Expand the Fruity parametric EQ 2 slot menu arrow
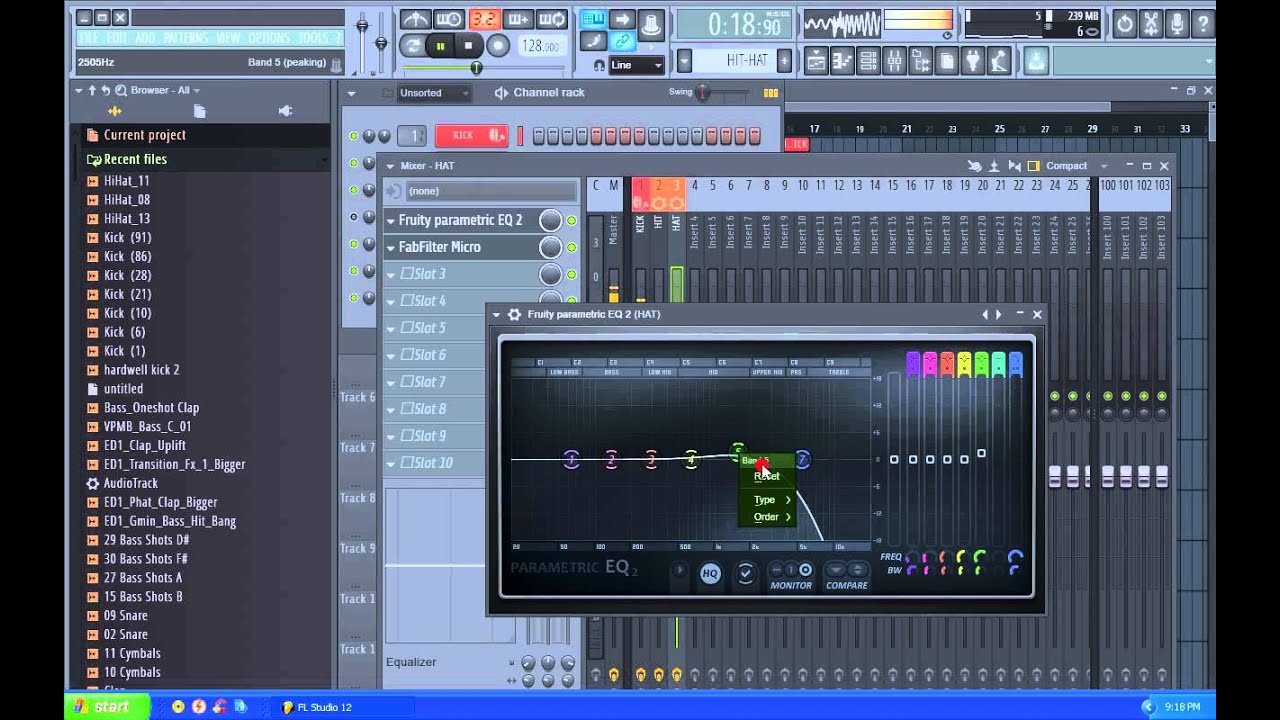 pos(391,220)
